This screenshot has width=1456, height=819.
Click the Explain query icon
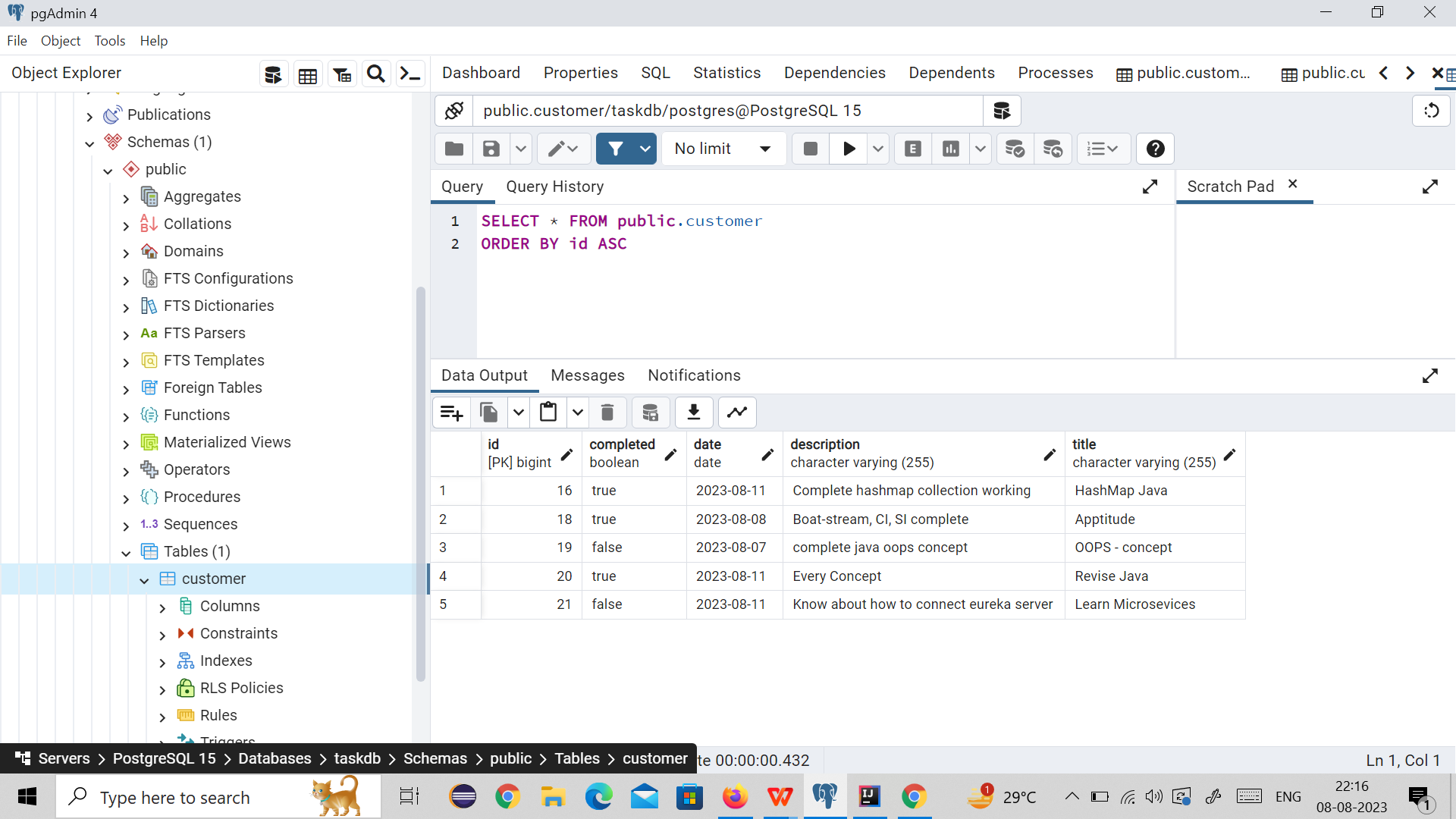click(912, 149)
